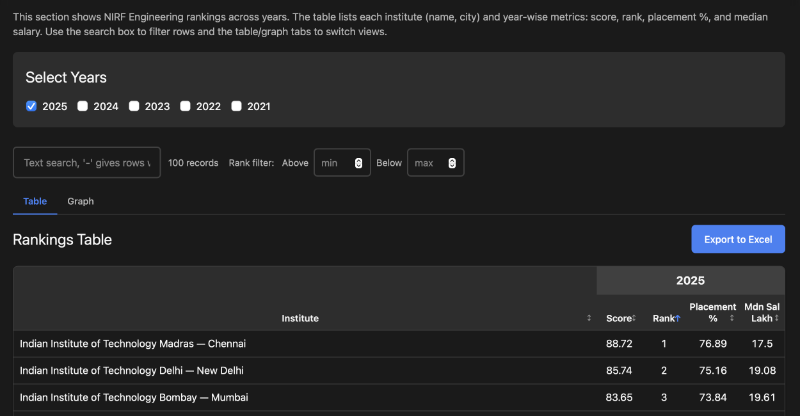Screen dimensions: 800x416
Task: Select the Table tab
Action: pyautogui.click(x=35, y=201)
